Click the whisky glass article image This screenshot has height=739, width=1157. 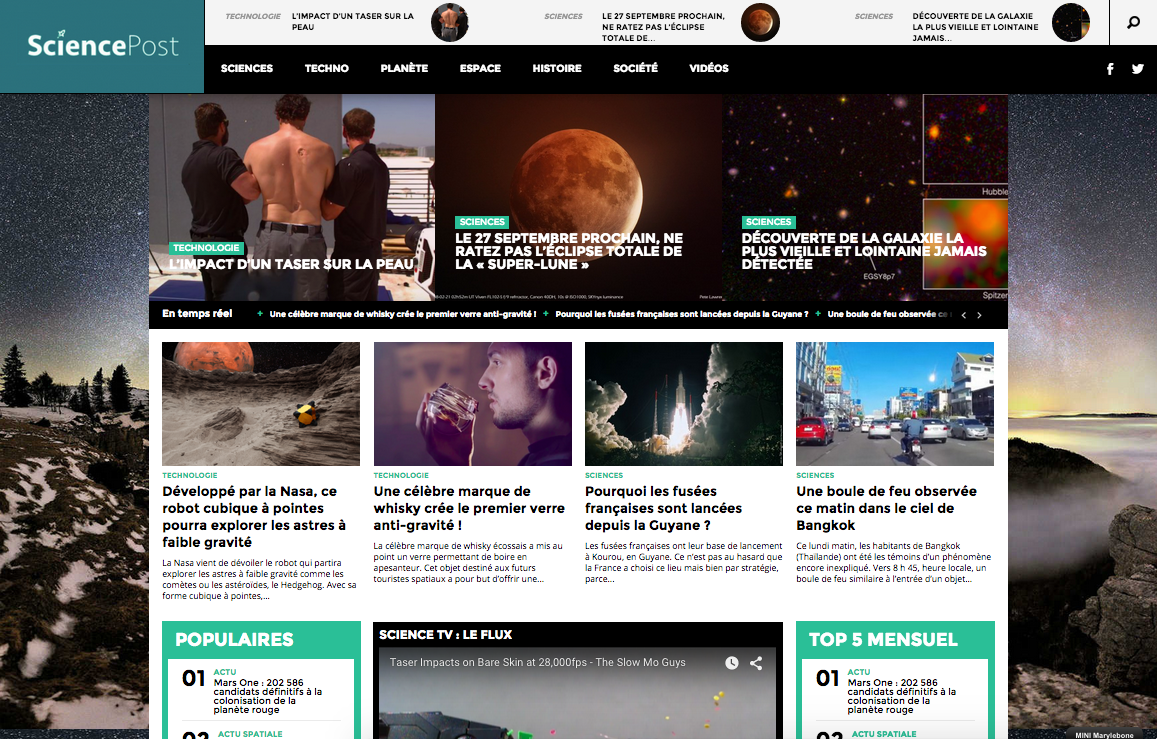[473, 404]
